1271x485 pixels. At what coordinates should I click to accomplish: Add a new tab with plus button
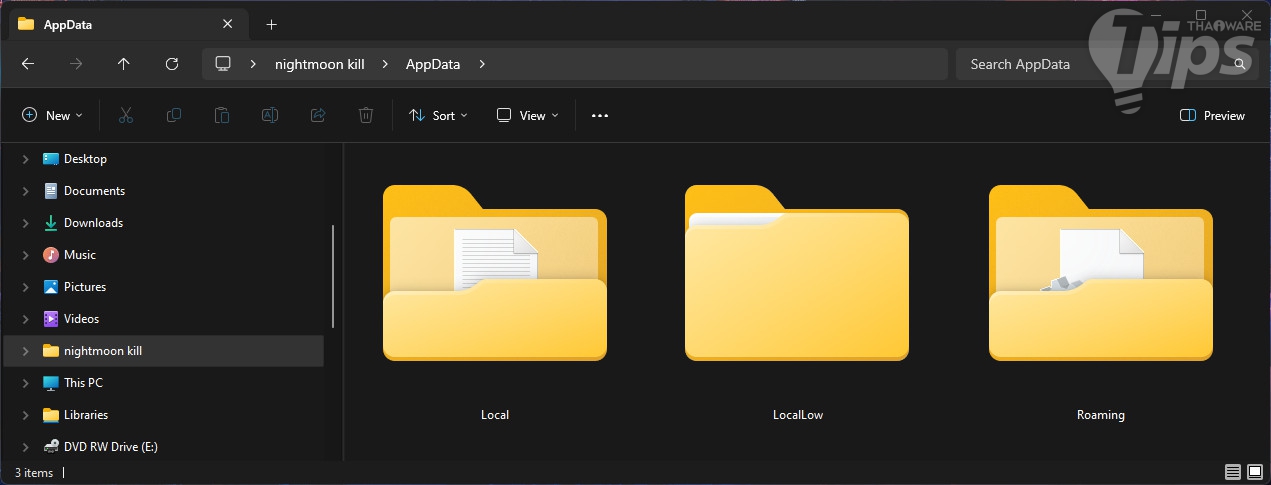pyautogui.click(x=271, y=24)
